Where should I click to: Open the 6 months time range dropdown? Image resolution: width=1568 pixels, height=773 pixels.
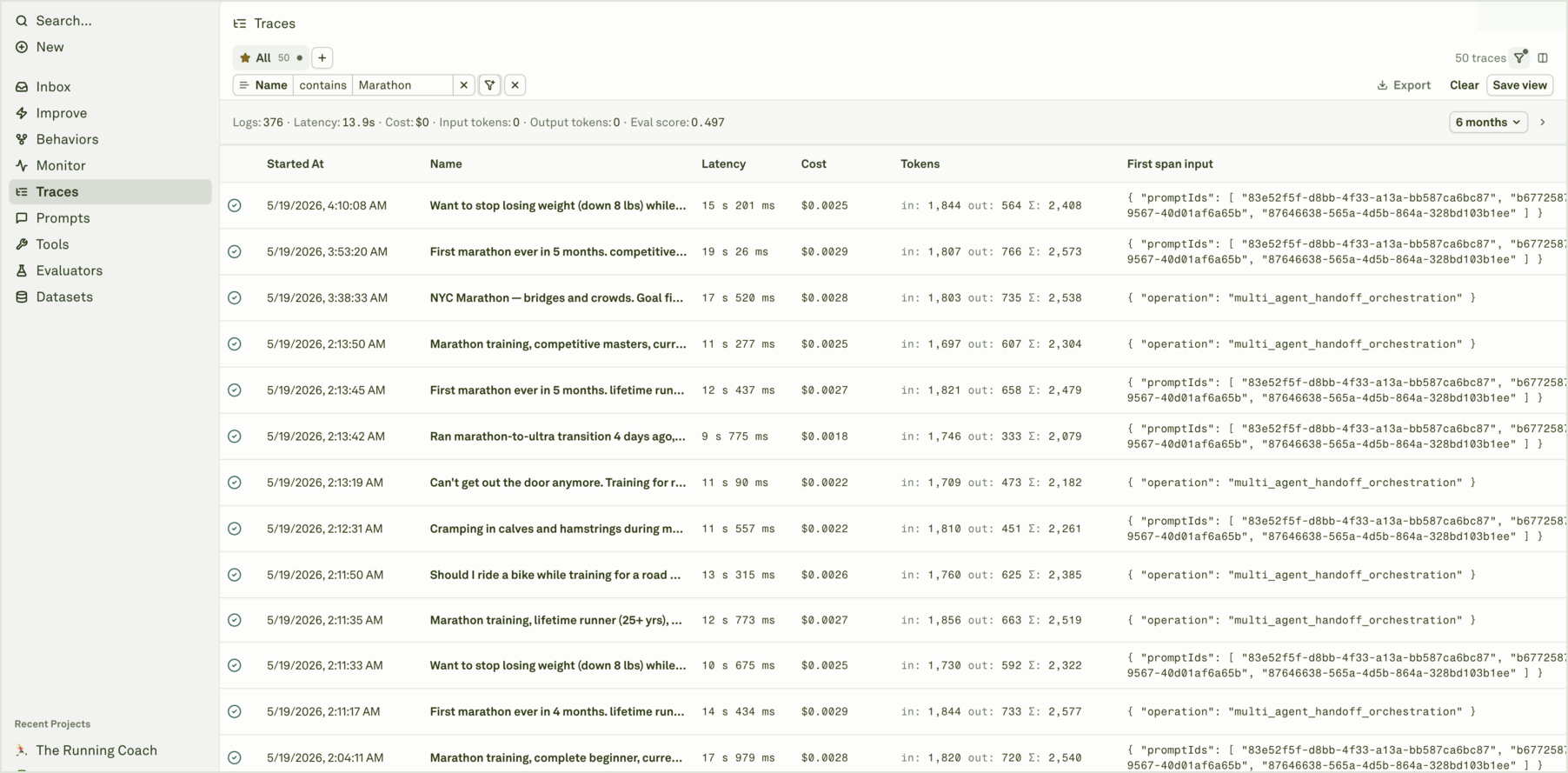coord(1488,123)
